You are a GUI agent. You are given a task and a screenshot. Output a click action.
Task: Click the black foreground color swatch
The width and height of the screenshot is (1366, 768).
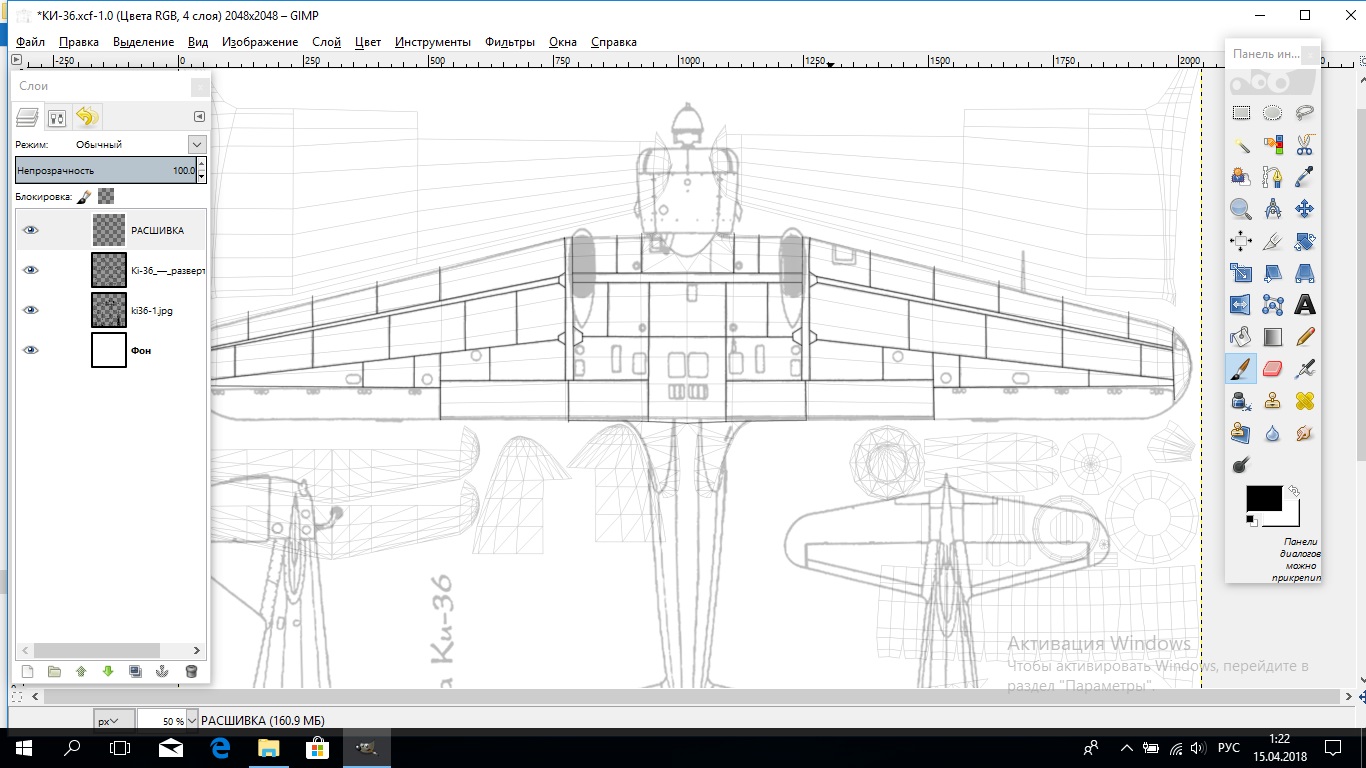[1262, 499]
